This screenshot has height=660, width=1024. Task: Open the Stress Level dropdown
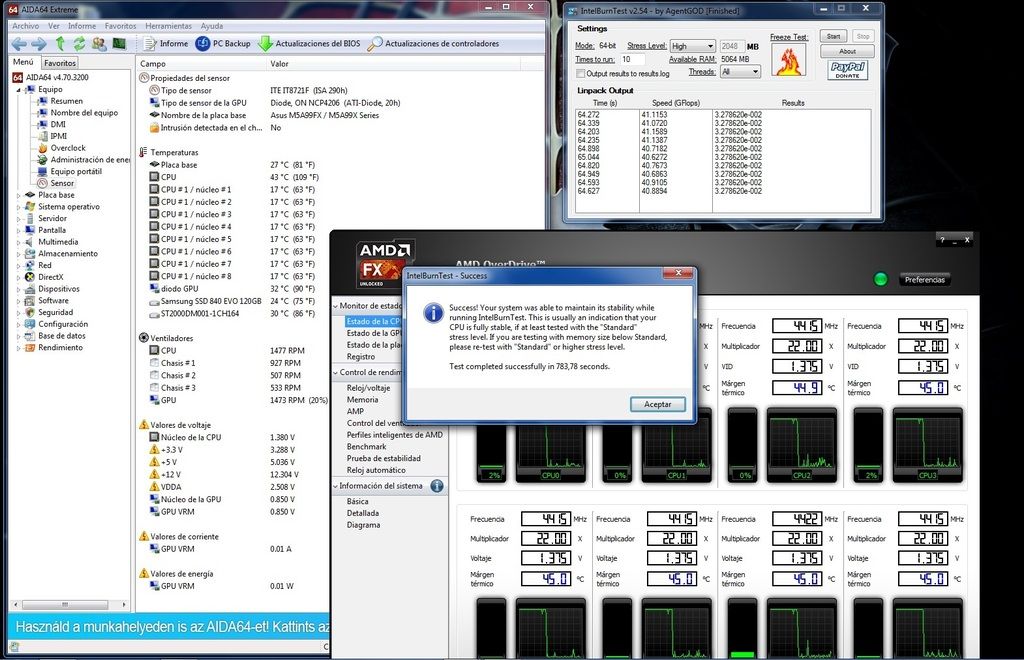692,46
